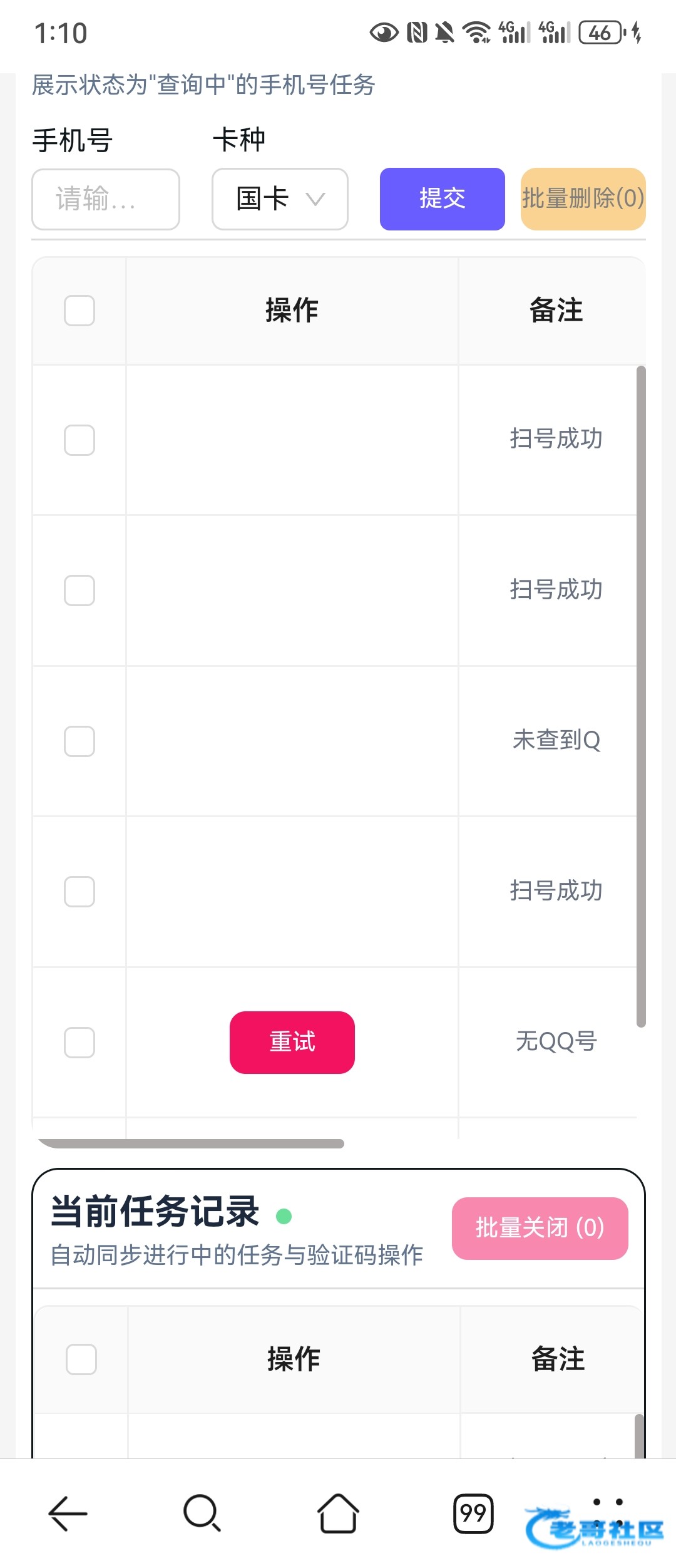Click the table's horizontal scrollbar

coord(191,1143)
